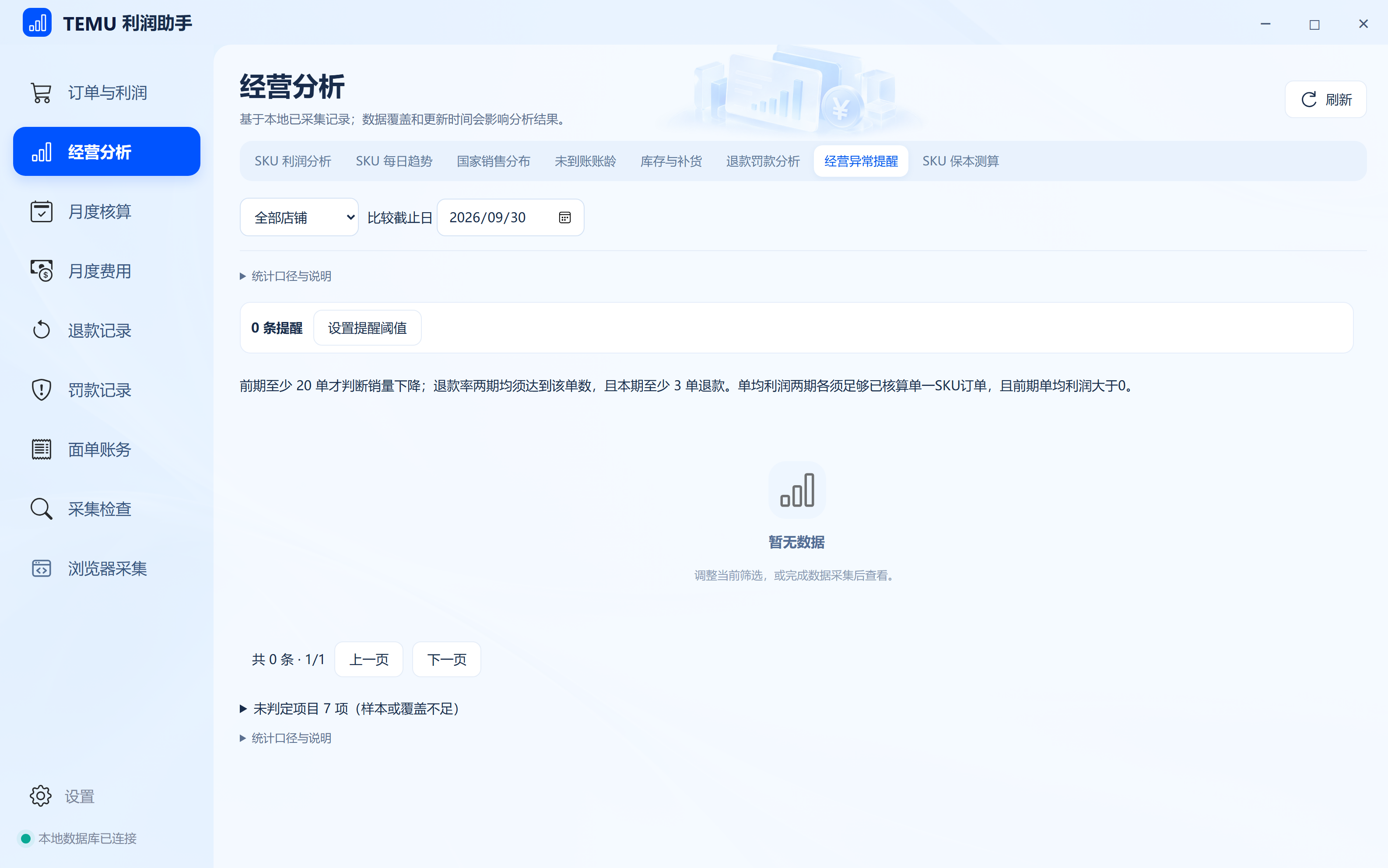The width and height of the screenshot is (1388, 868).
Task: Open the shopping cart icon for 订单与利润
Action: tap(41, 92)
